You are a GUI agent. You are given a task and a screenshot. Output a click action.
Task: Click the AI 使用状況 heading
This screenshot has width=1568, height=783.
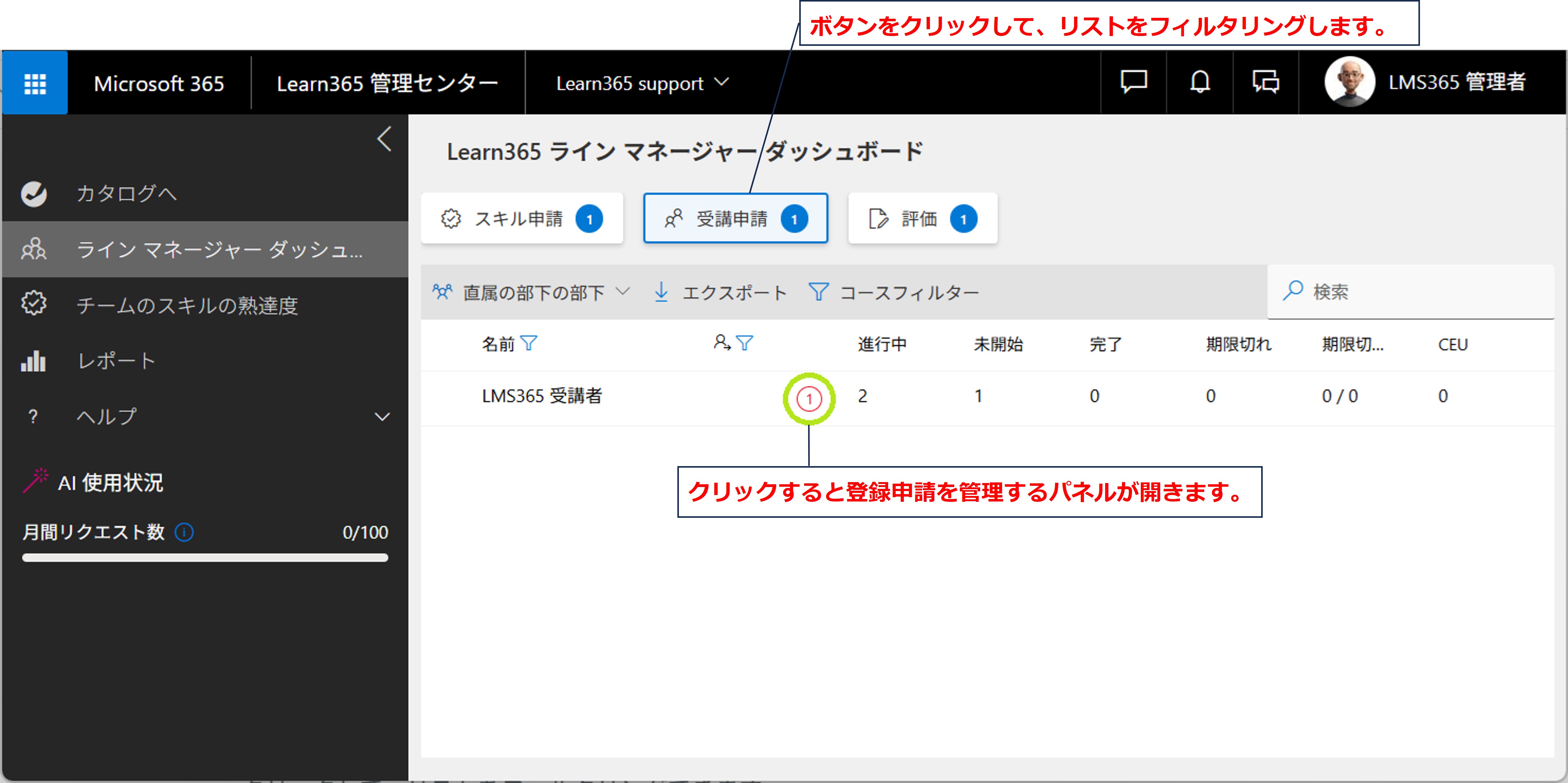111,483
